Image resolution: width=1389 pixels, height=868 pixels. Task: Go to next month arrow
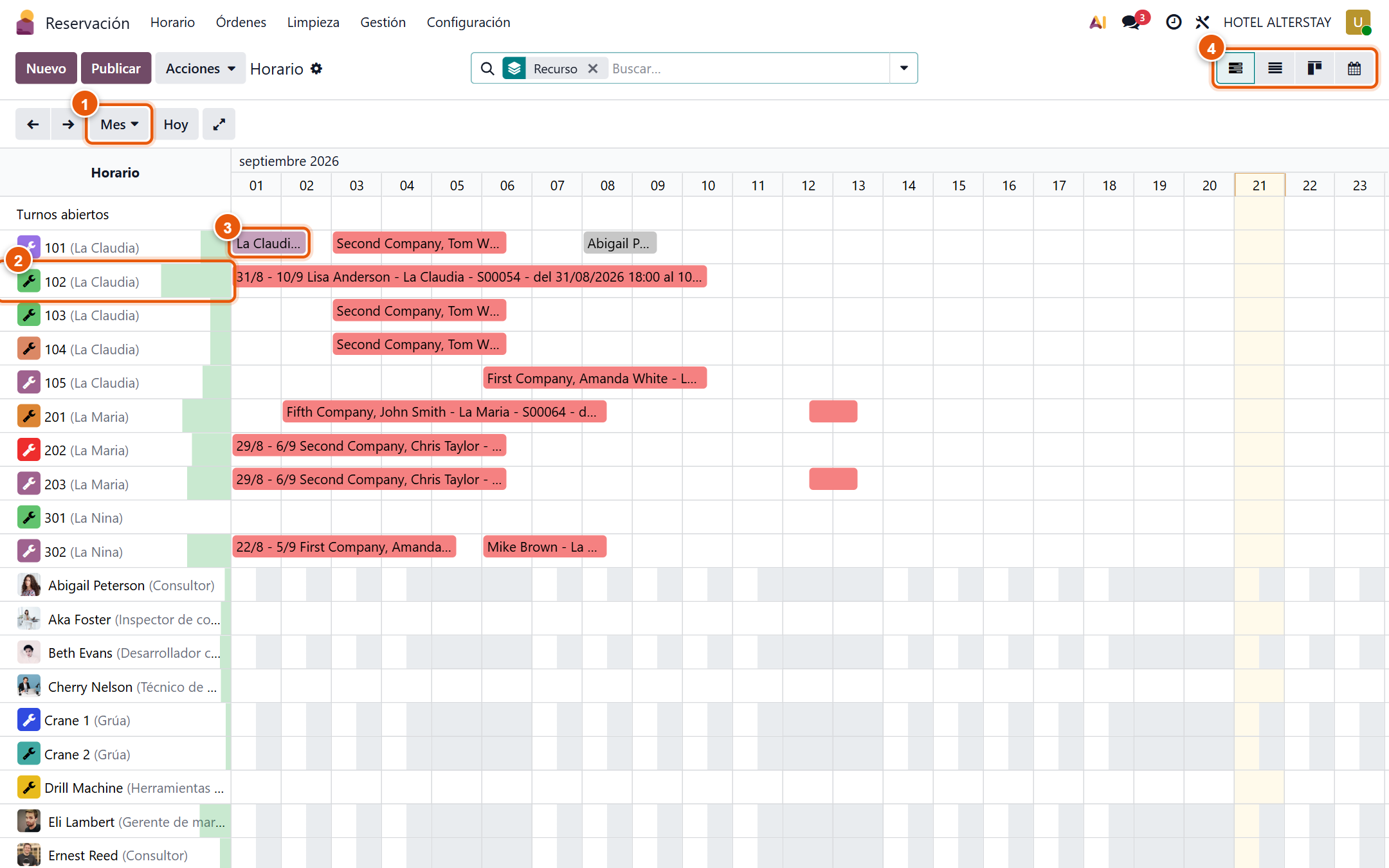[x=68, y=124]
